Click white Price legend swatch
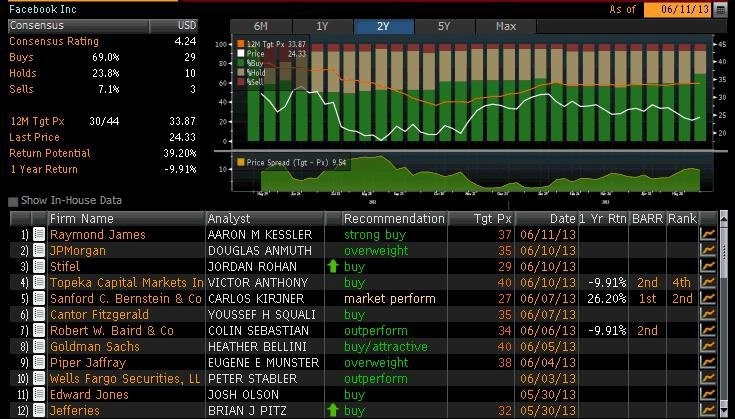Viewport: 735px width, 419px height. (x=241, y=53)
